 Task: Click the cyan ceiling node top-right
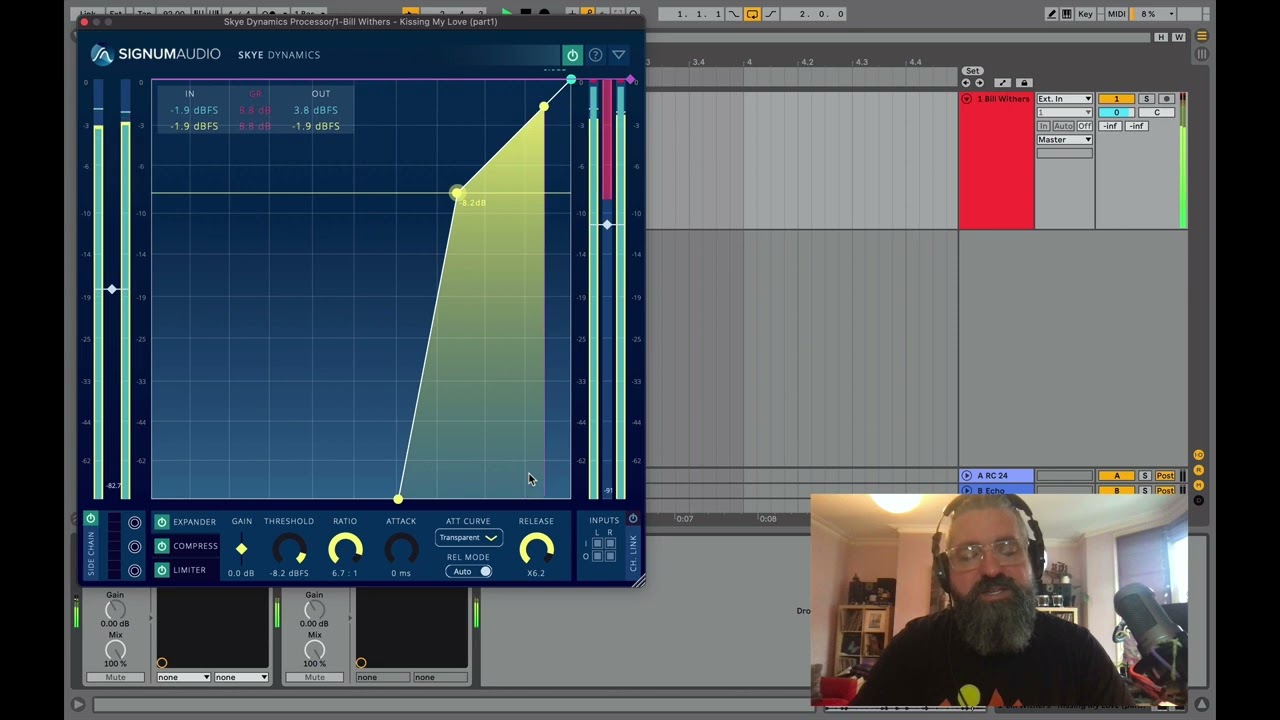coord(571,80)
